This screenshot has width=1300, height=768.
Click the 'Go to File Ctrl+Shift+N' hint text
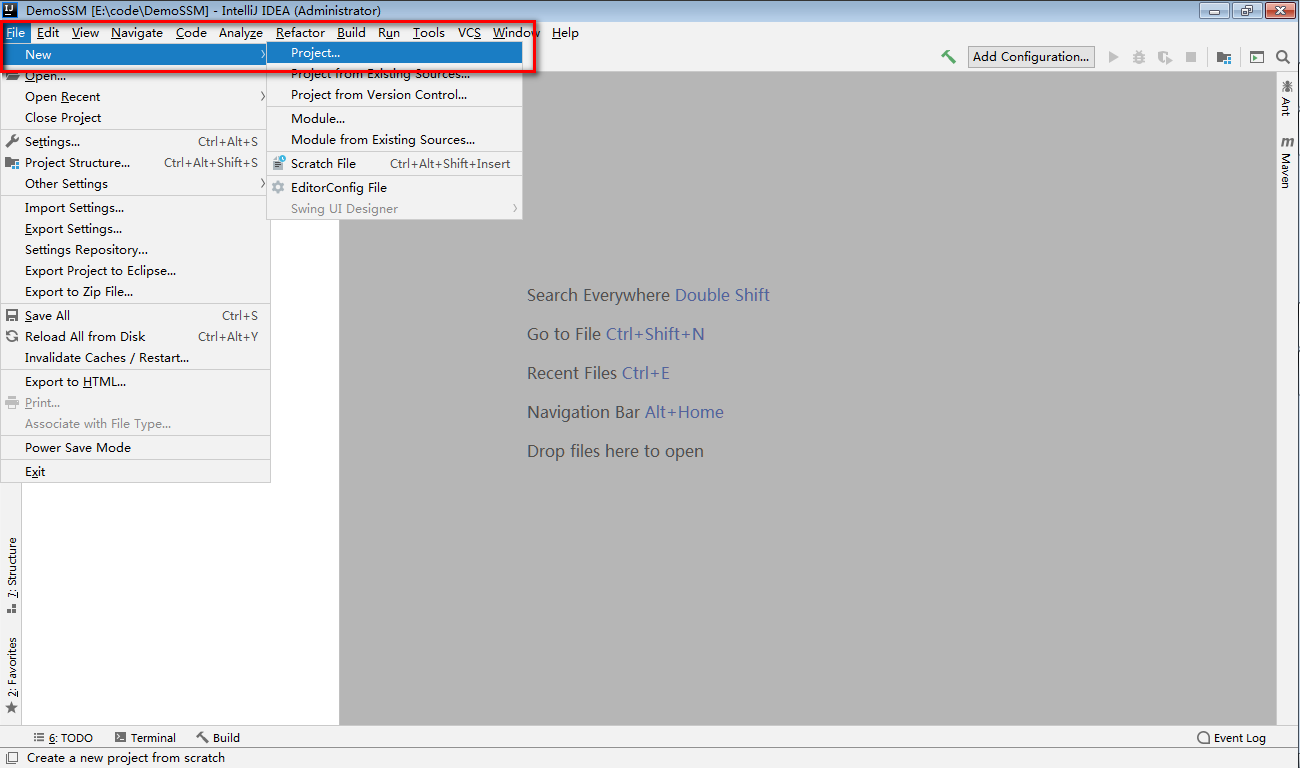coord(616,334)
